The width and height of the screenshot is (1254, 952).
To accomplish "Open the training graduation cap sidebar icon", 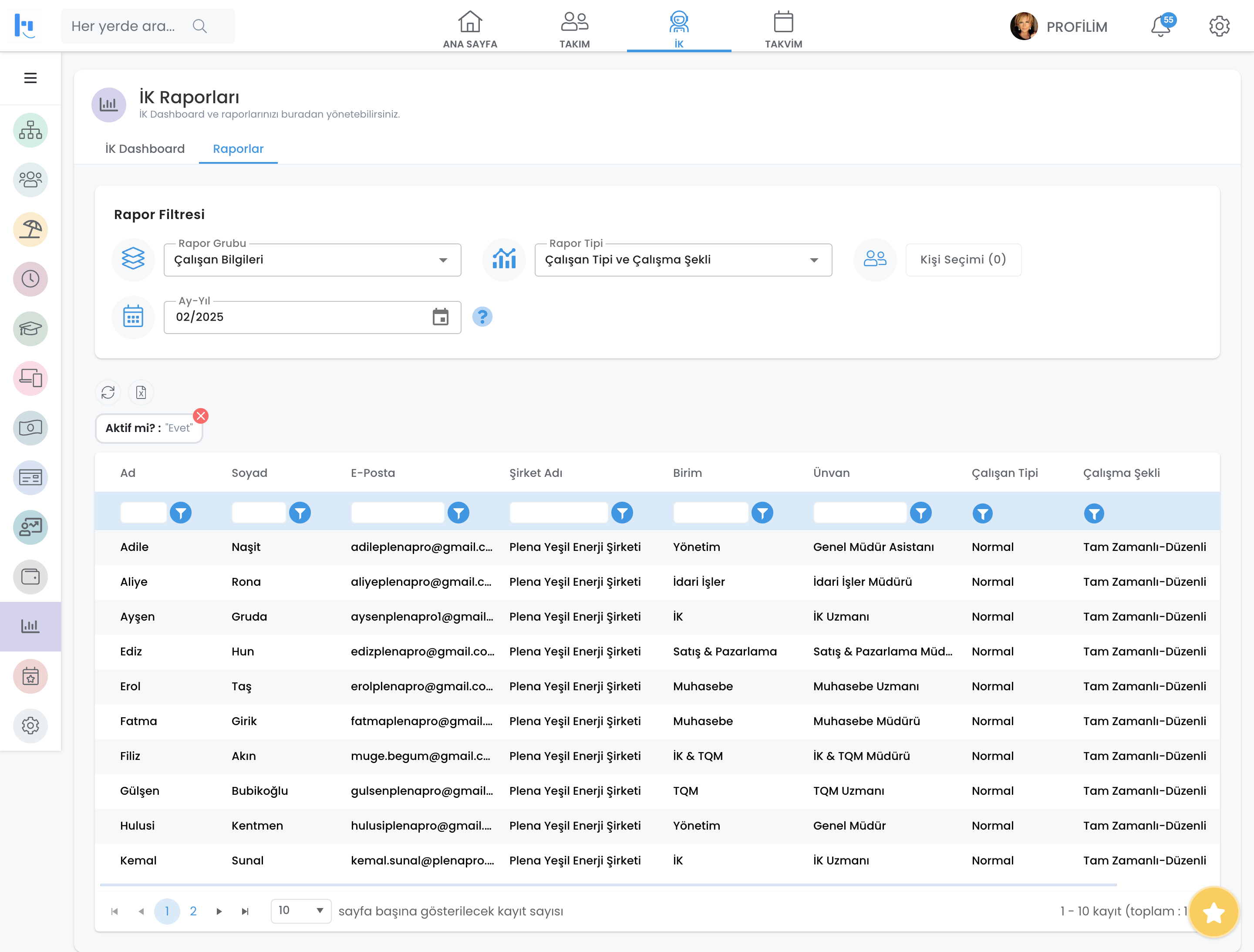I will click(30, 328).
